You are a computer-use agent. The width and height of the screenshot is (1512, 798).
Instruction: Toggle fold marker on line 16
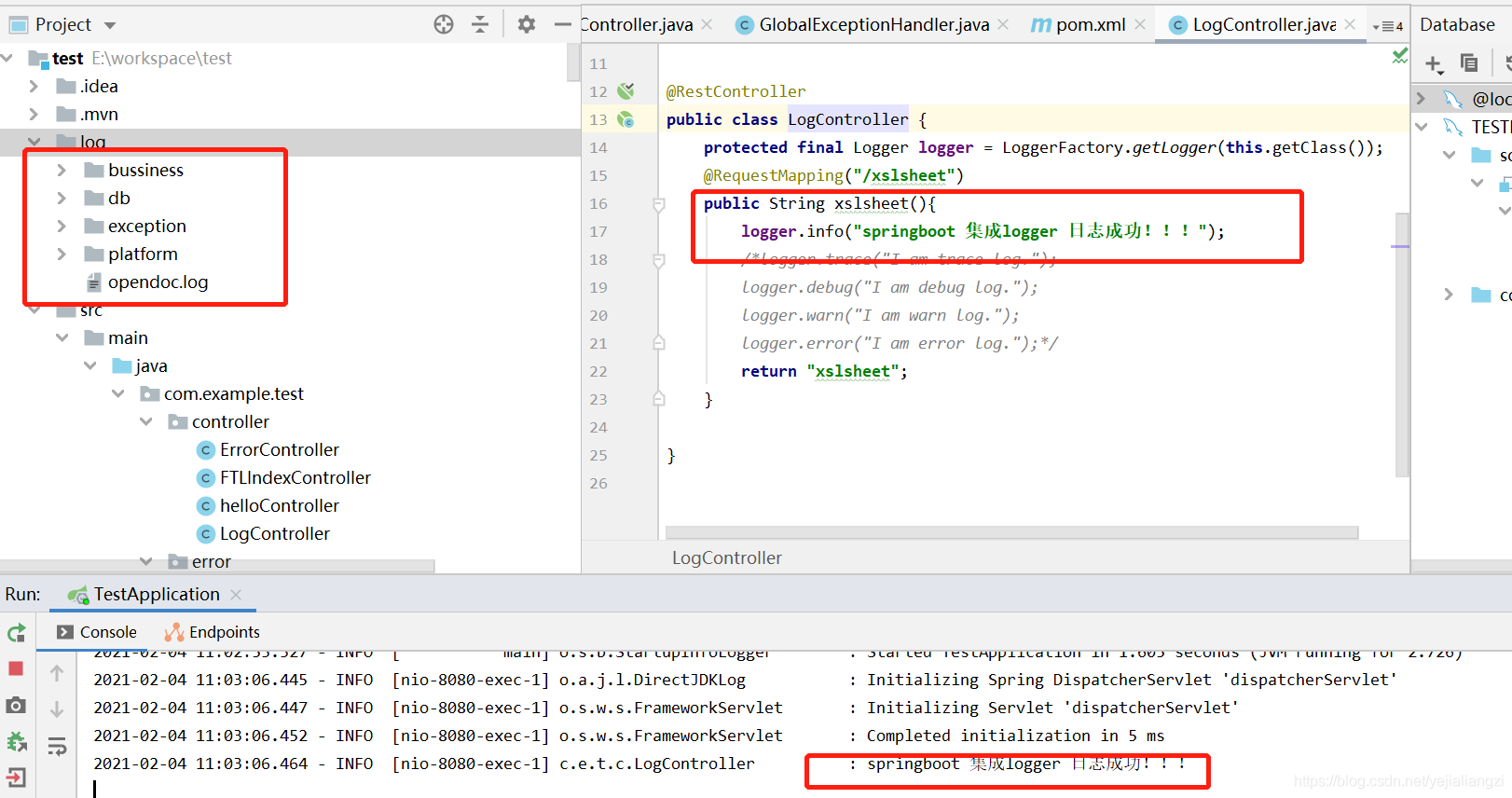coord(658,204)
